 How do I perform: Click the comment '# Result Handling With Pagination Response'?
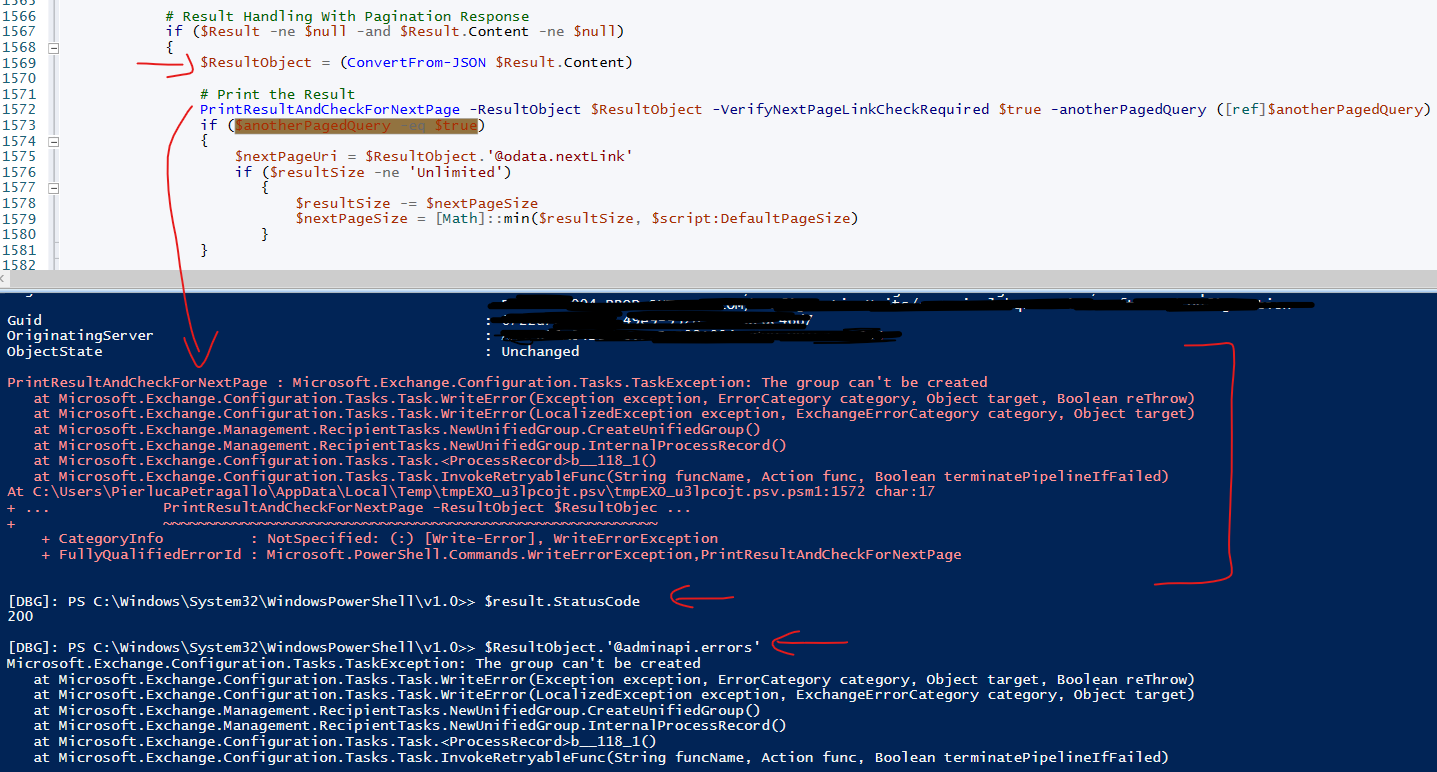(x=348, y=16)
